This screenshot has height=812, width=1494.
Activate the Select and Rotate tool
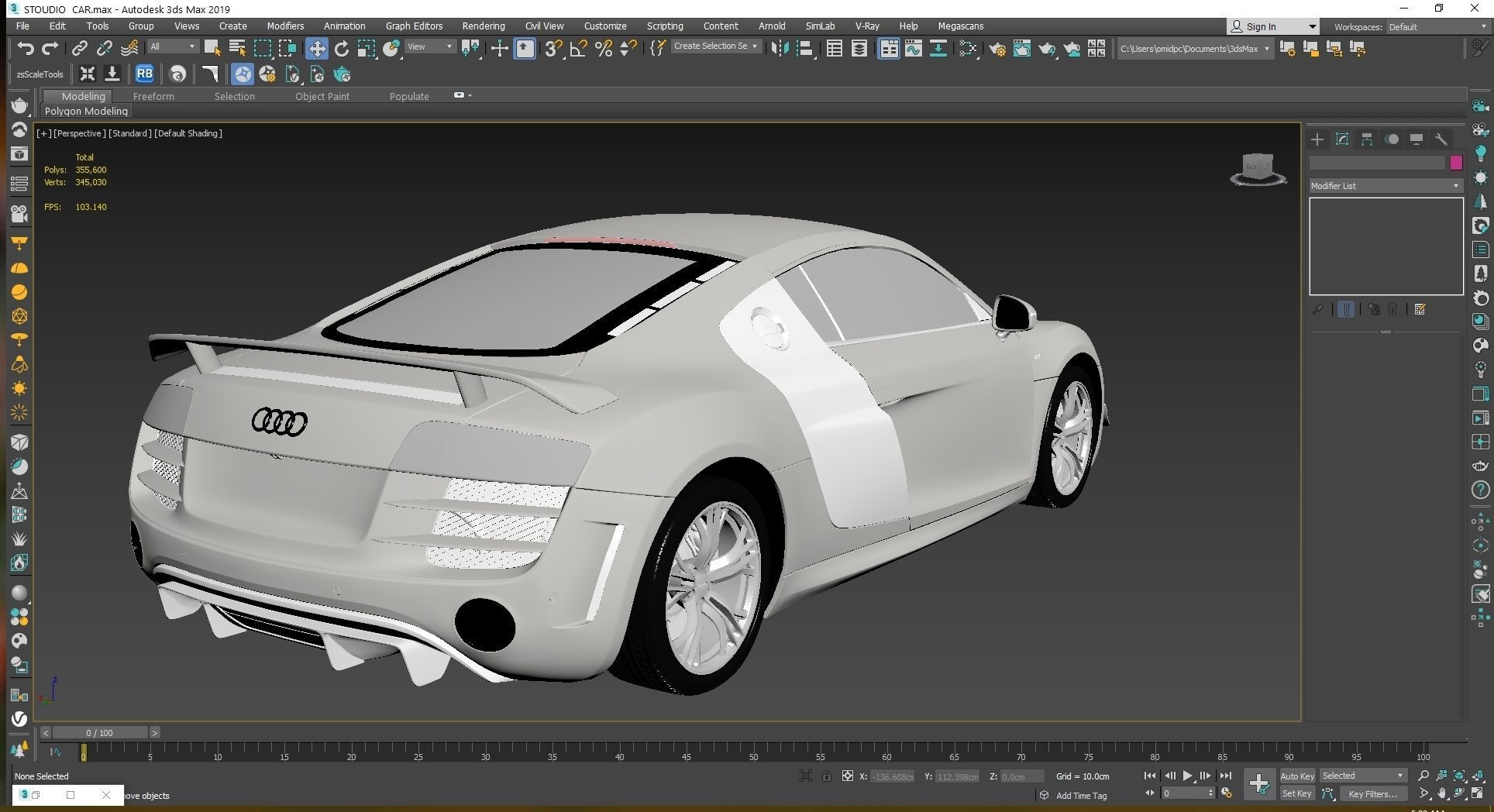[x=341, y=49]
